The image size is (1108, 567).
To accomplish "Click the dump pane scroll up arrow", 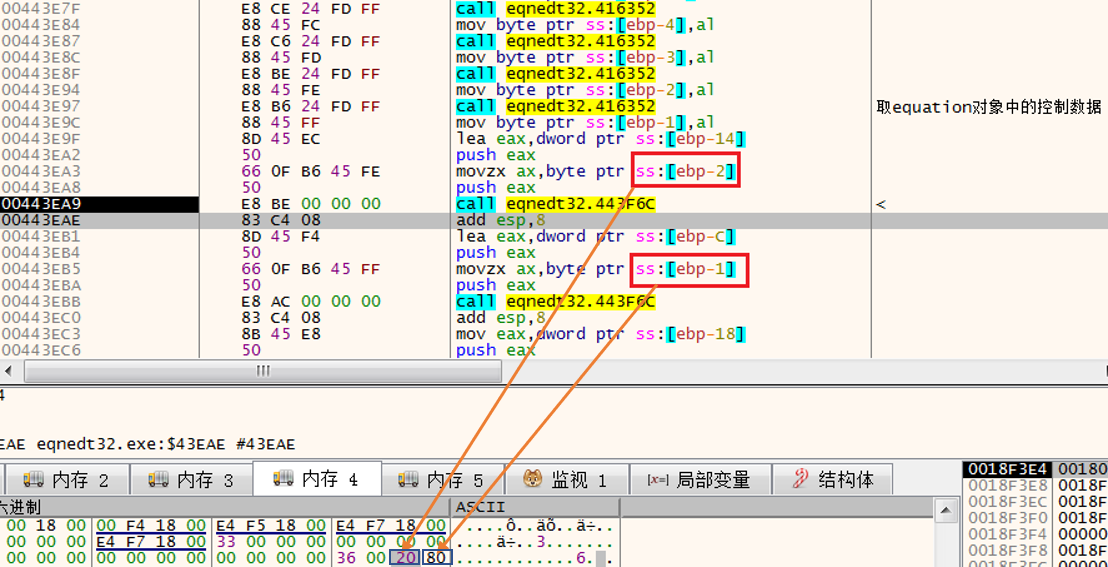I will 945,510.
